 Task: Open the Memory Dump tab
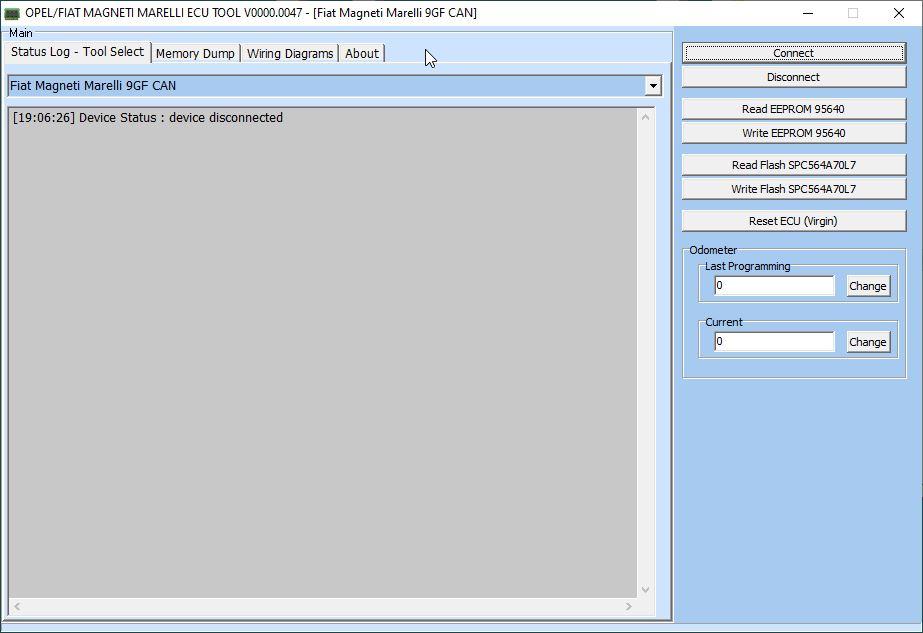pyautogui.click(x=195, y=54)
